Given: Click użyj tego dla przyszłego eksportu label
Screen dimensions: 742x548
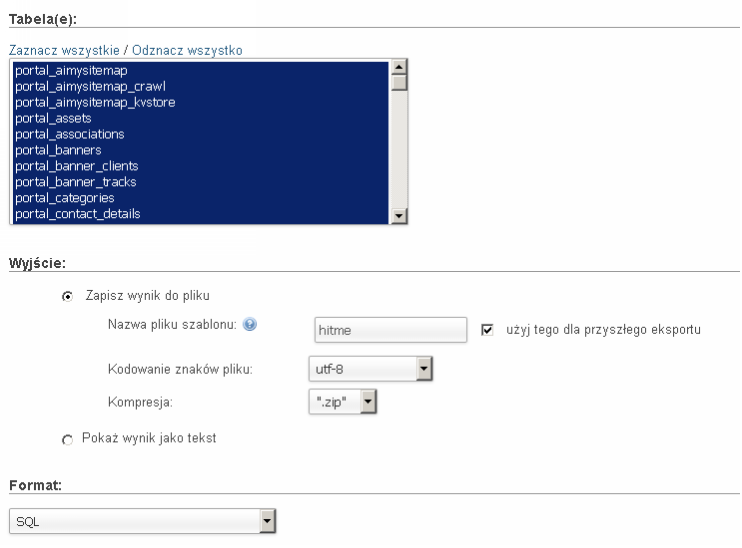Looking at the screenshot, I should (x=603, y=330).
